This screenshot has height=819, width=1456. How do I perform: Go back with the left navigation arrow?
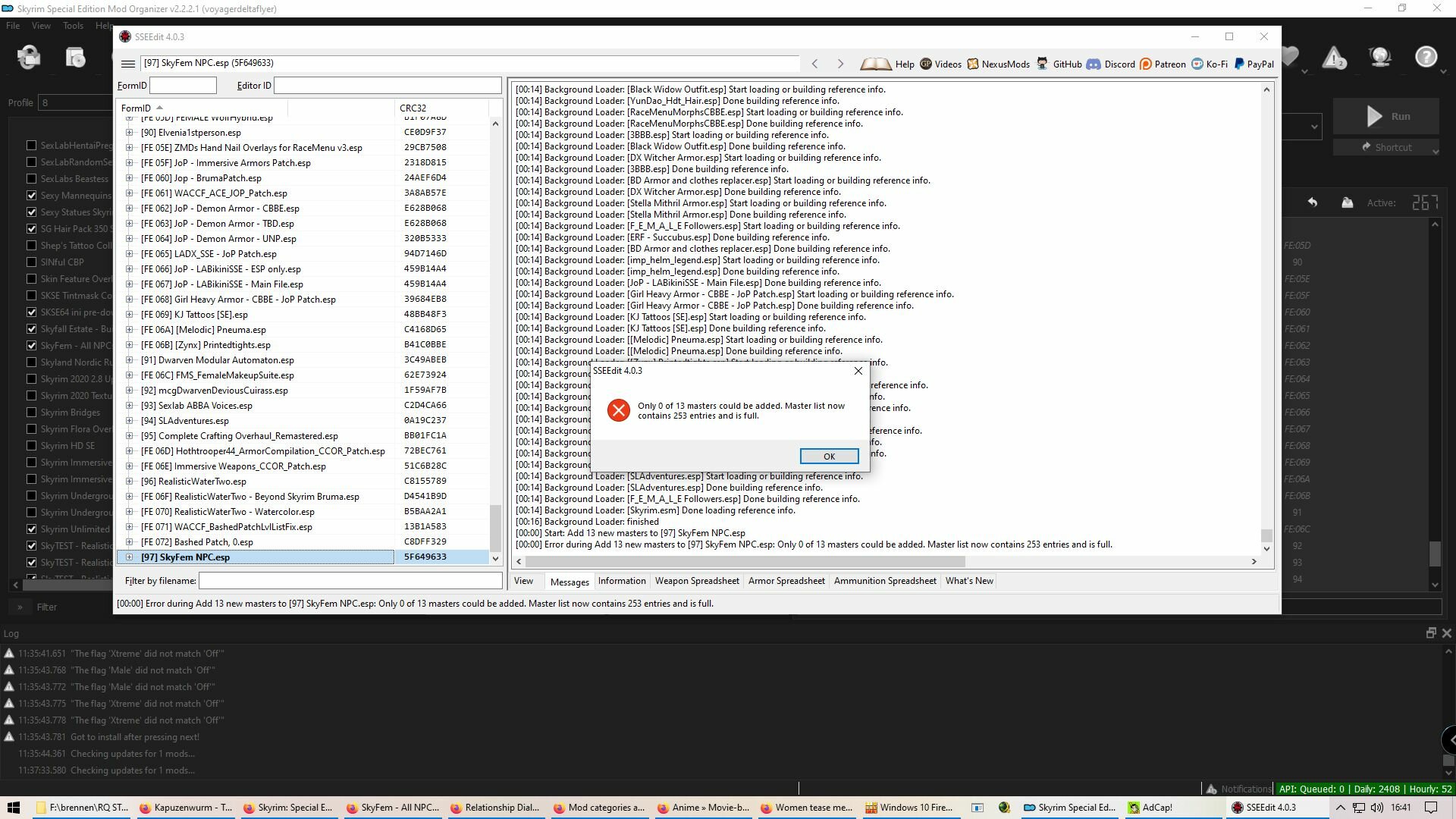pos(815,64)
